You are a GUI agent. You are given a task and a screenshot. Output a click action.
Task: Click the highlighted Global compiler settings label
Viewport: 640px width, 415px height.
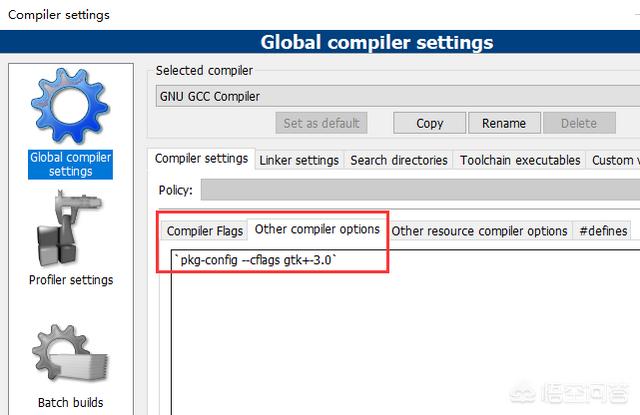point(70,164)
